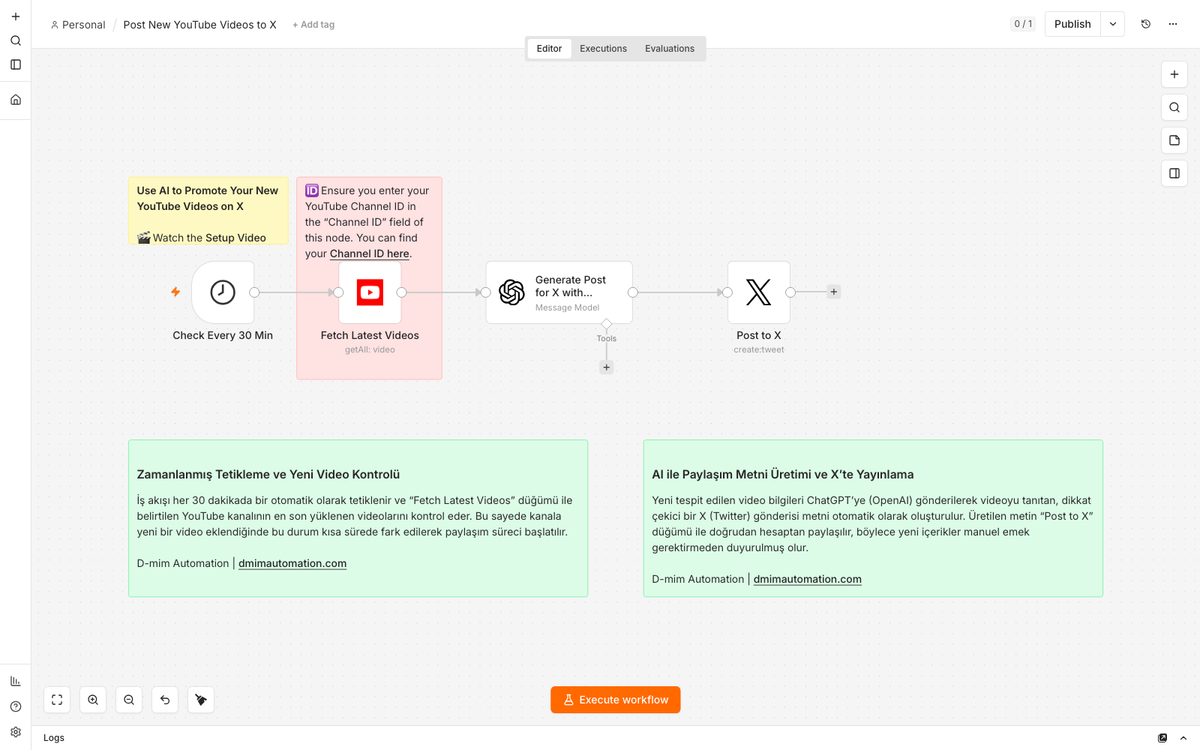The height and width of the screenshot is (750, 1200).
Task: Go to home via the house icon
Action: click(x=15, y=100)
